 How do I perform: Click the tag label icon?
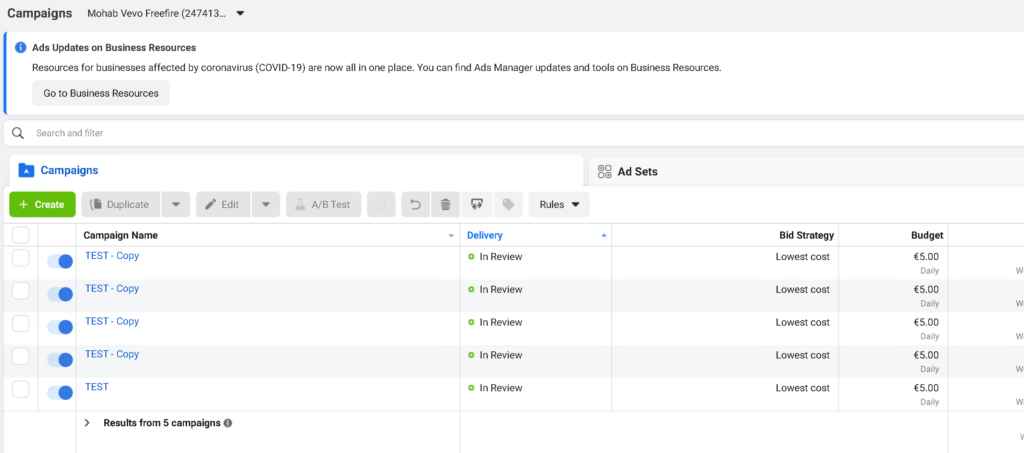coord(508,204)
